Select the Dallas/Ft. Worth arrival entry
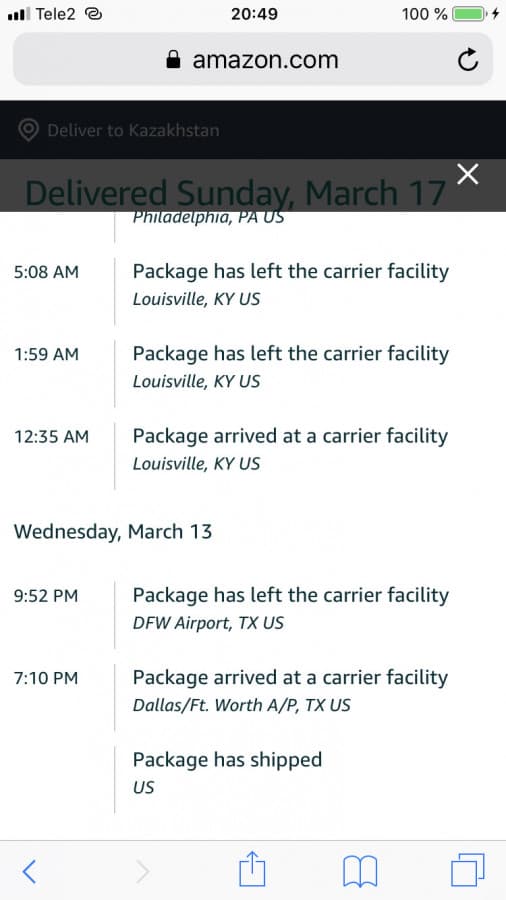The width and height of the screenshot is (506, 900). pyautogui.click(x=253, y=690)
